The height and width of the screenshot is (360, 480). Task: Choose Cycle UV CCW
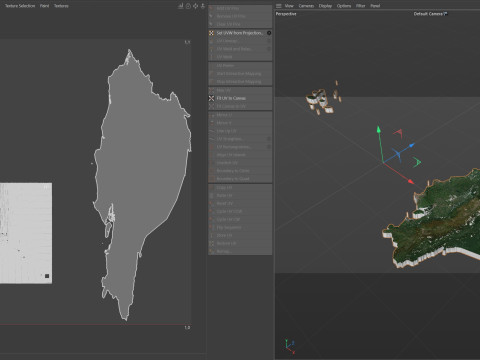pos(240,211)
